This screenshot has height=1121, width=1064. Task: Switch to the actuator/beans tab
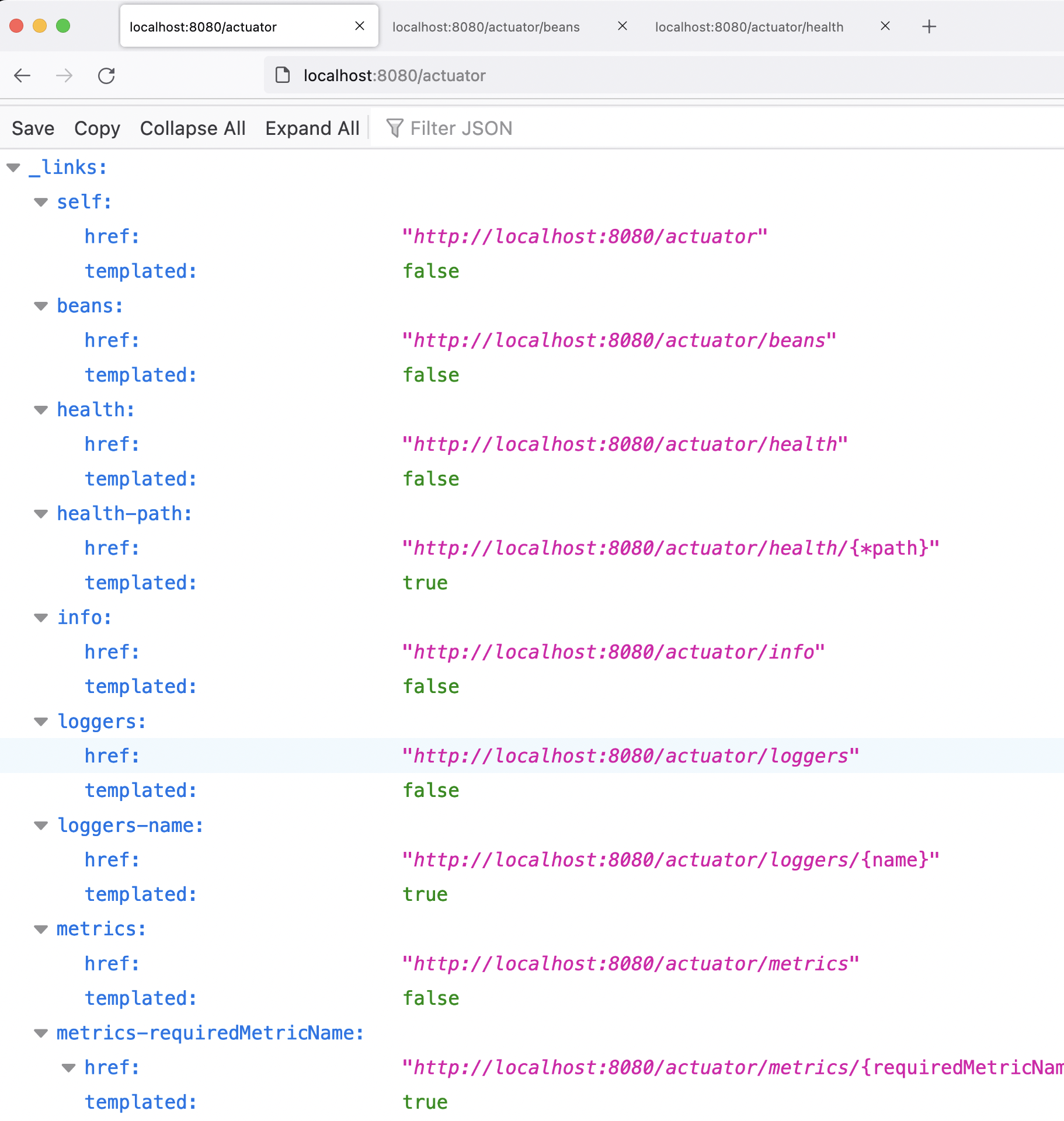[x=486, y=26]
